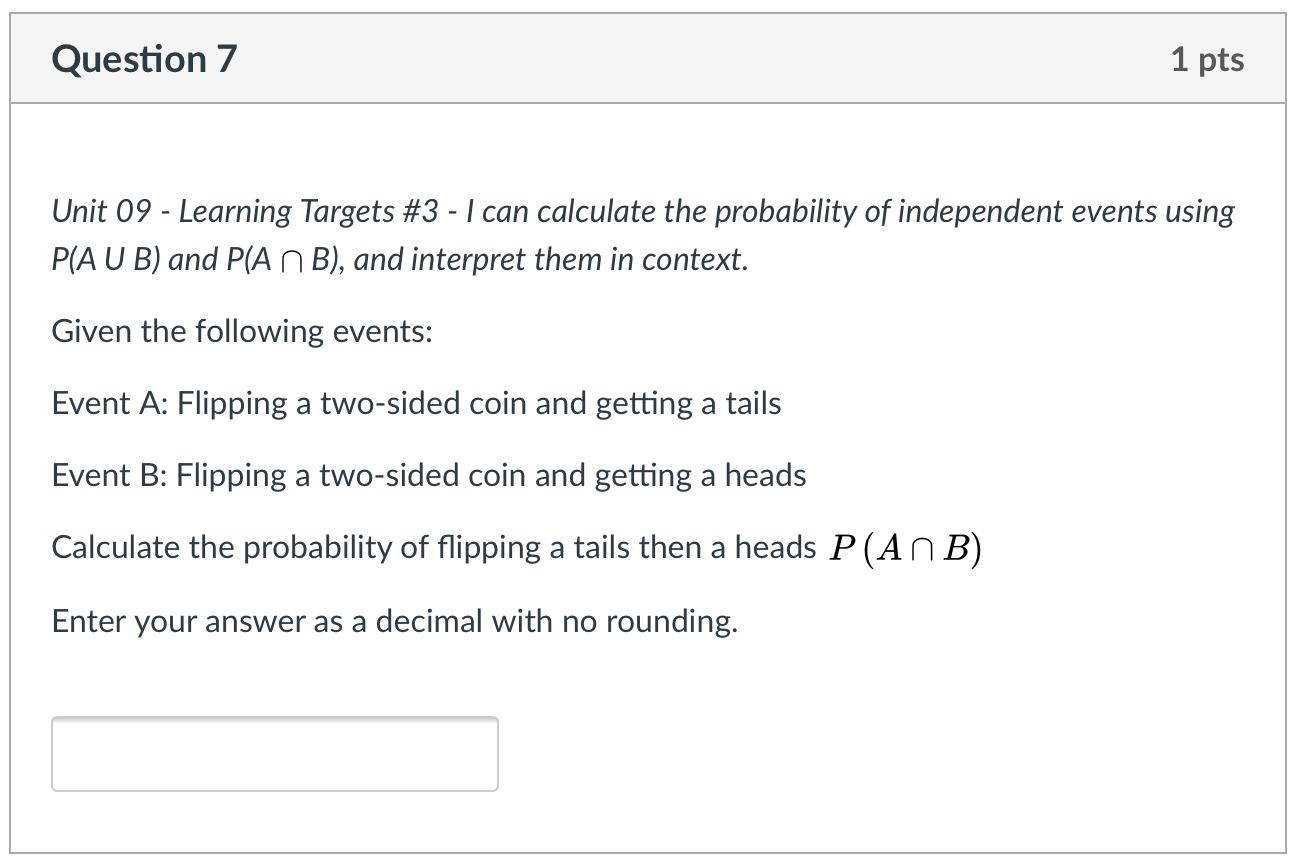This screenshot has height=861, width=1298.
Task: Select the Unit 09 learning target text
Action: 640,211
